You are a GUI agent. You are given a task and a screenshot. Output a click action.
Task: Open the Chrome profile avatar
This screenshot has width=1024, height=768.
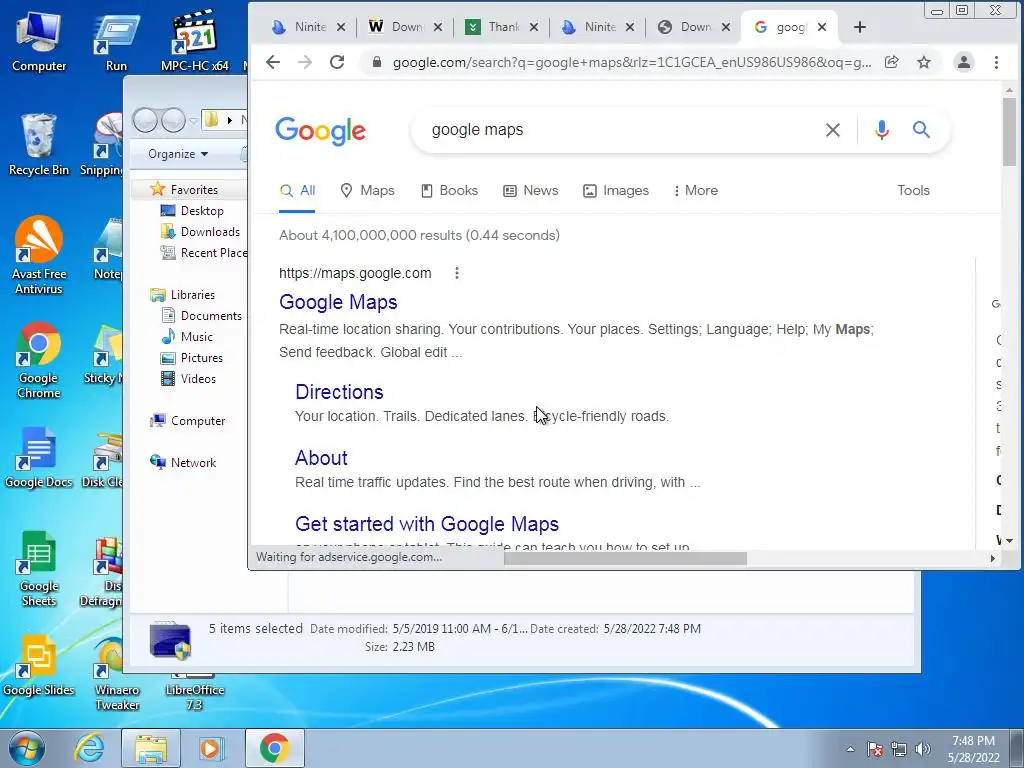click(x=963, y=62)
